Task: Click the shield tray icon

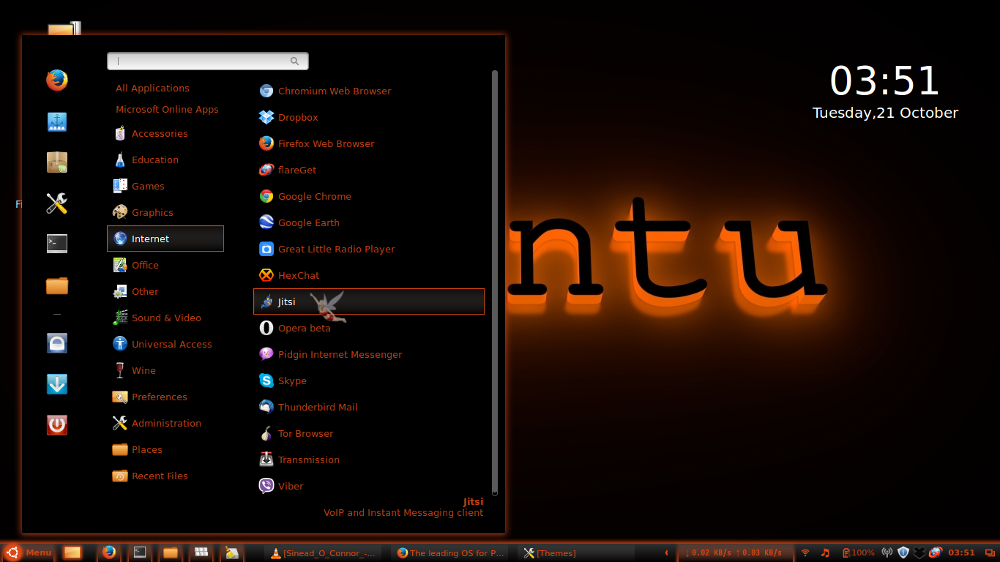Action: click(x=903, y=553)
